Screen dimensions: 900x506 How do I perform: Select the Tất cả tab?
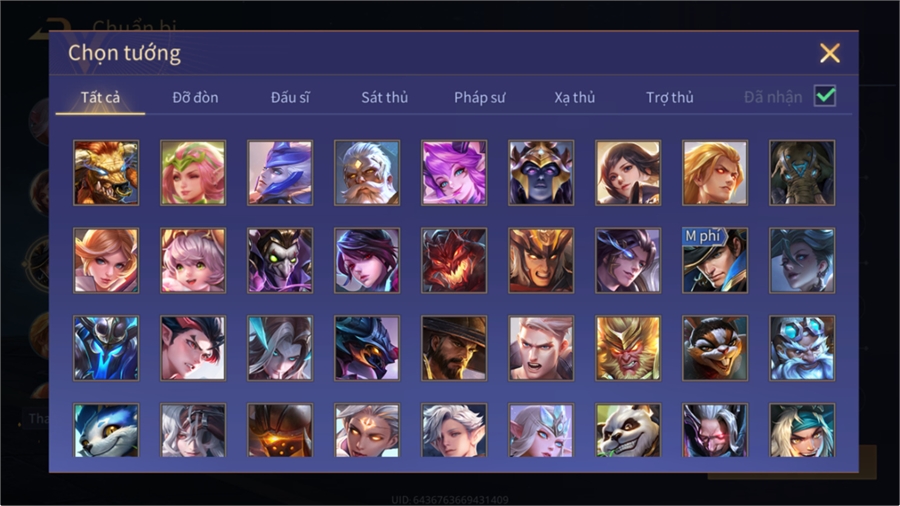point(100,98)
